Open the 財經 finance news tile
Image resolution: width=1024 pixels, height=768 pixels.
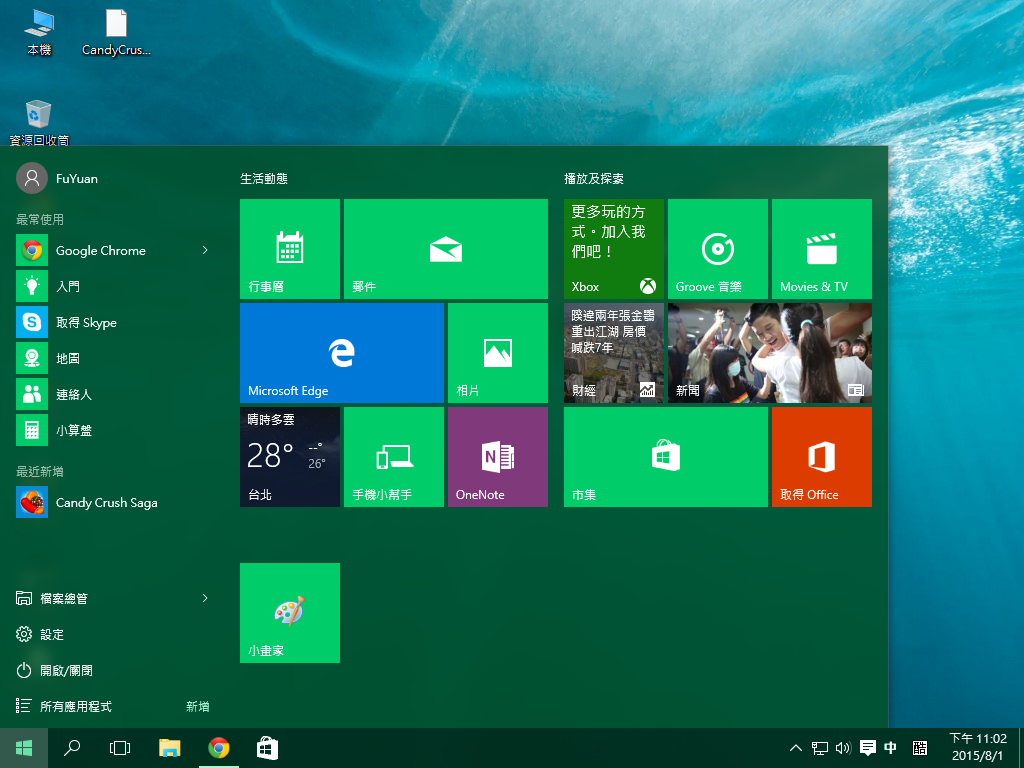(614, 353)
